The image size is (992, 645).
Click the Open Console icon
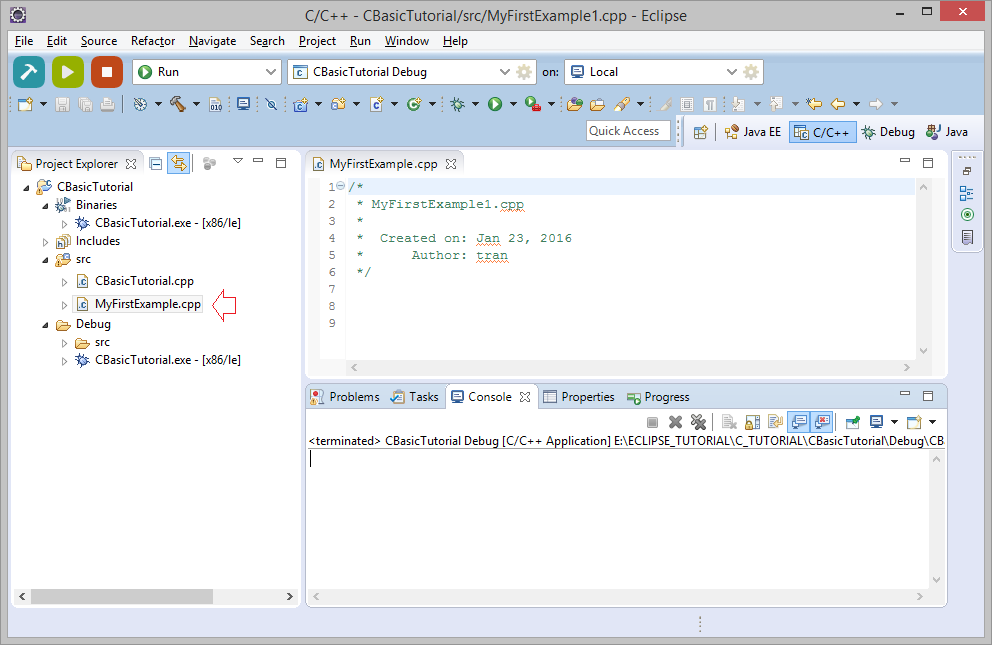tap(914, 422)
